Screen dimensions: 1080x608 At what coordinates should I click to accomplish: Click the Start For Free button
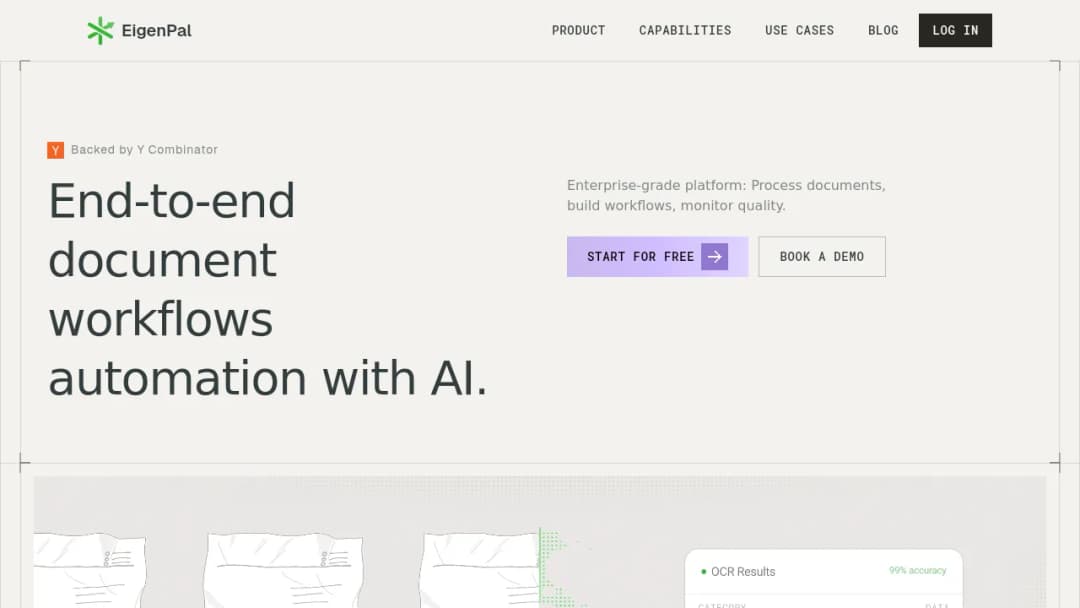point(657,257)
